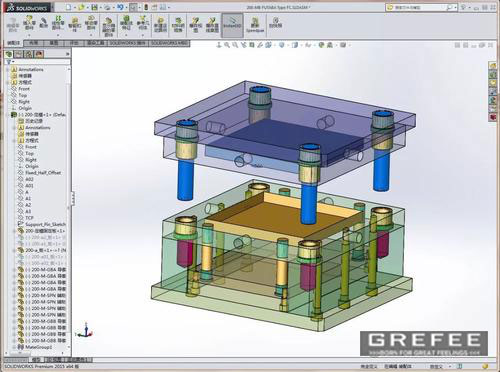Expand the top Annotations folder in the tree
The height and width of the screenshot is (372, 500).
[x=8, y=69]
